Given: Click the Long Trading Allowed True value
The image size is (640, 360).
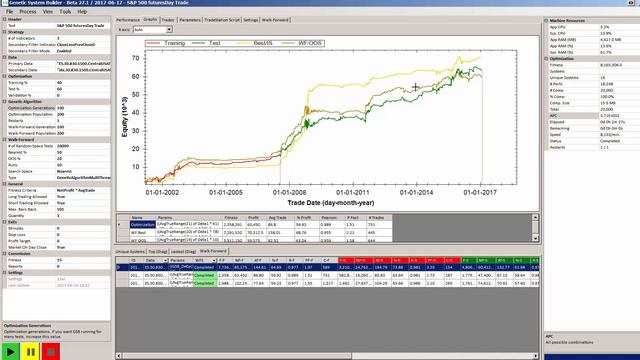Looking at the screenshot, I should [83, 197].
